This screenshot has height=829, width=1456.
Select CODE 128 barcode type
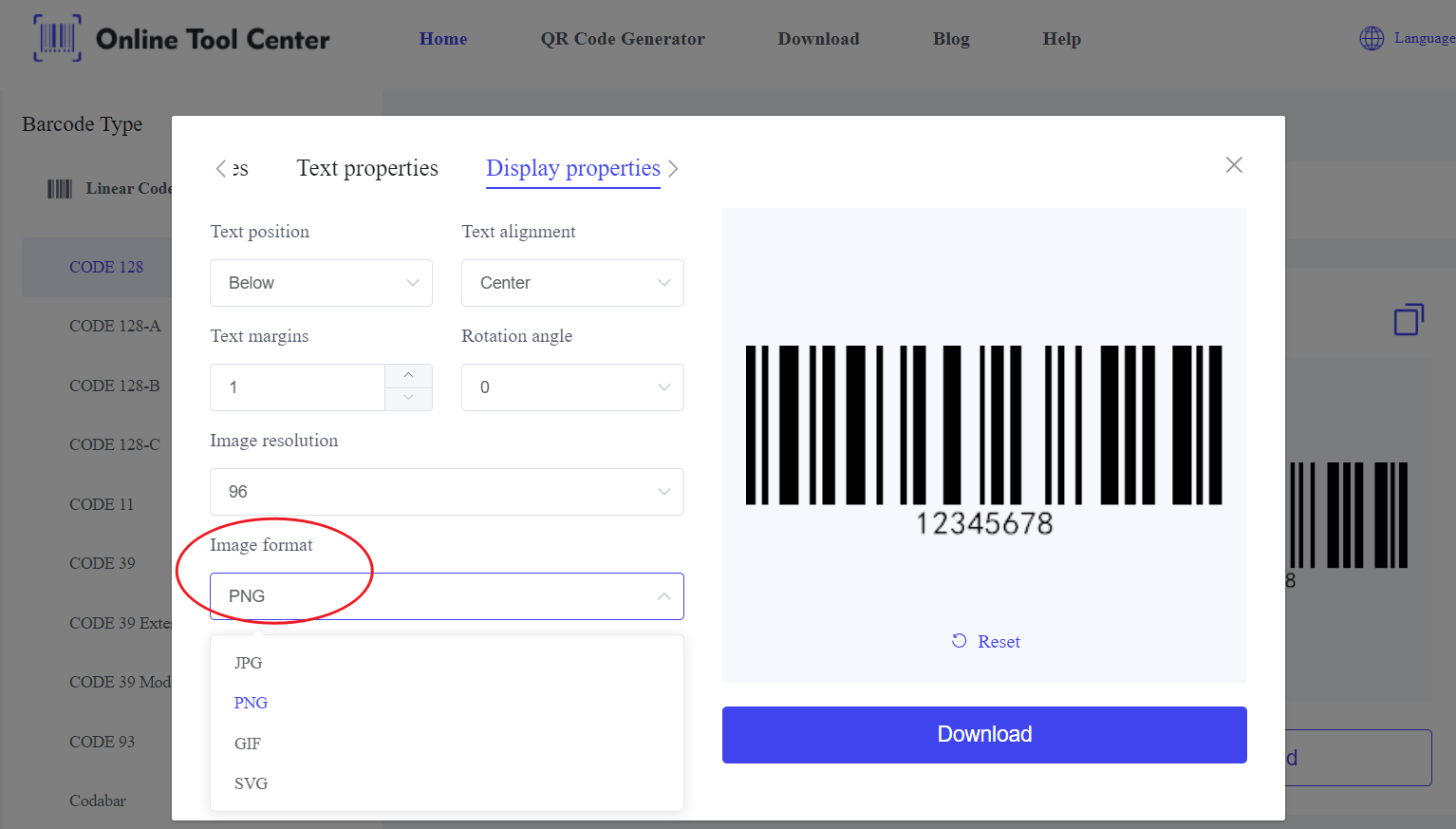[x=106, y=267]
